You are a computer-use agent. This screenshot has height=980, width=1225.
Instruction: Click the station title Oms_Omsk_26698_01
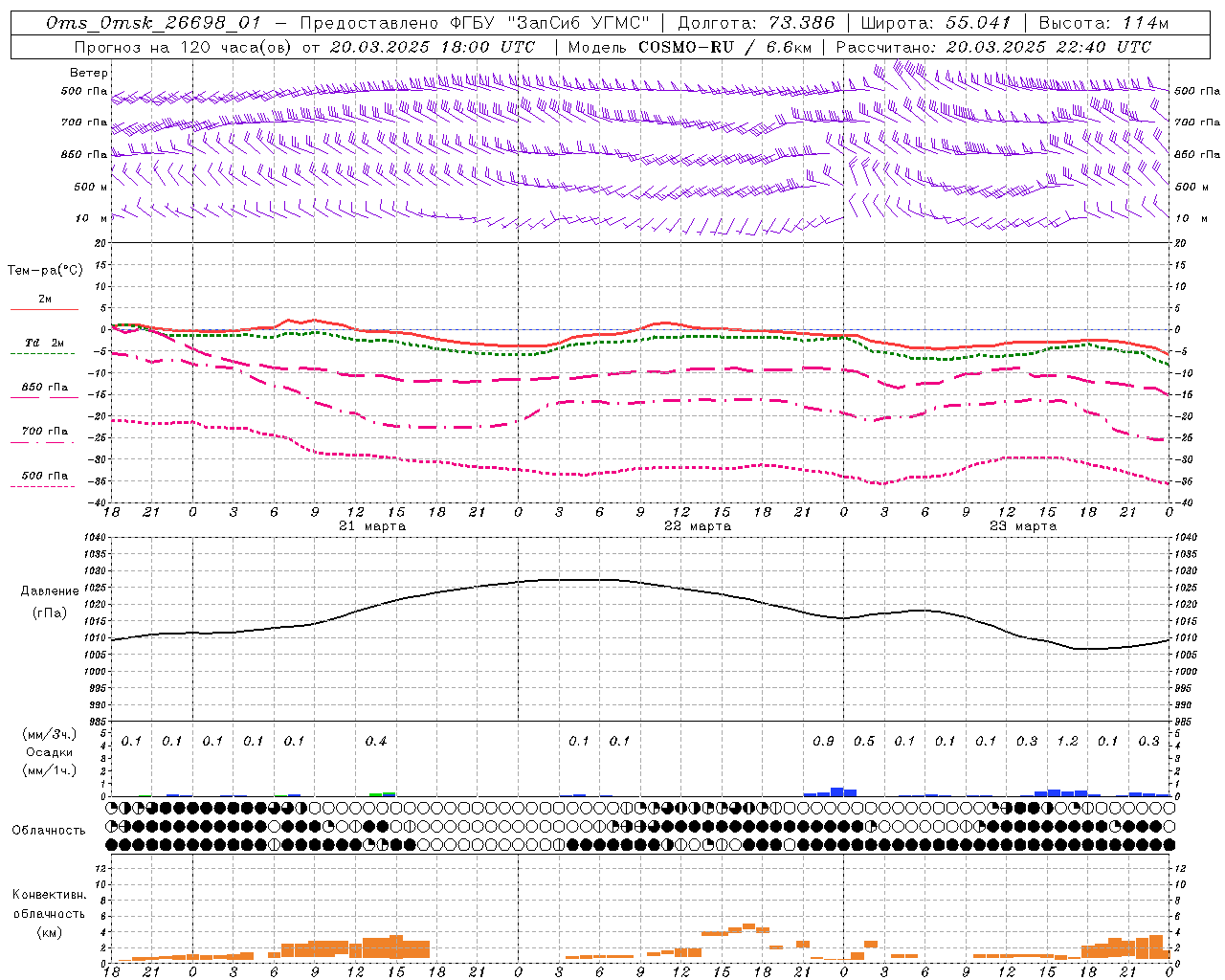coord(153,23)
